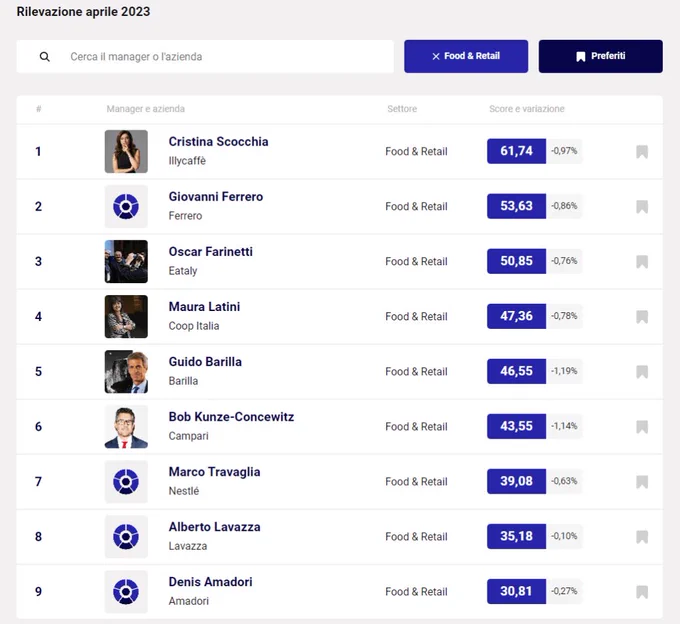Viewport: 680px width, 624px height.
Task: Open the Giovanni Ferrero name link
Action: click(216, 197)
